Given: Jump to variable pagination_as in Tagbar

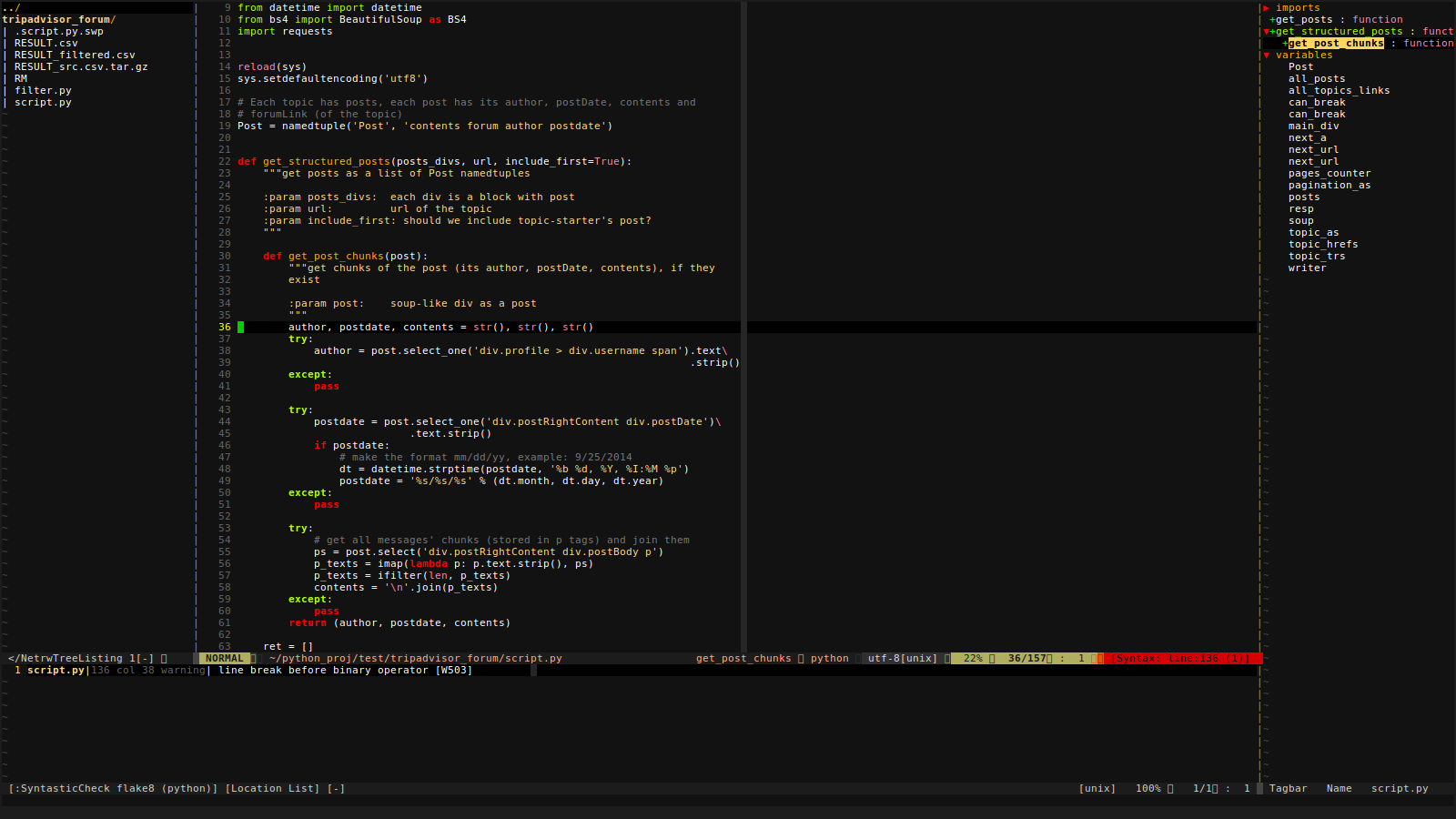Looking at the screenshot, I should click(x=1330, y=185).
